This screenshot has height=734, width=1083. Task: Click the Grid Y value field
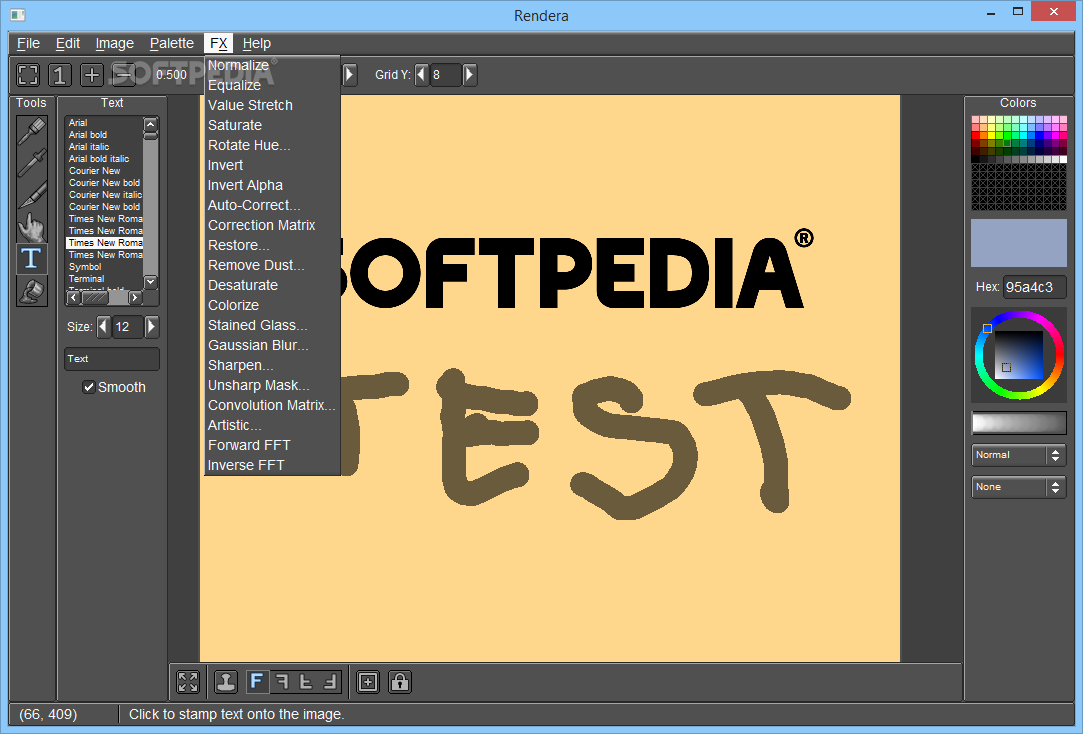(445, 75)
